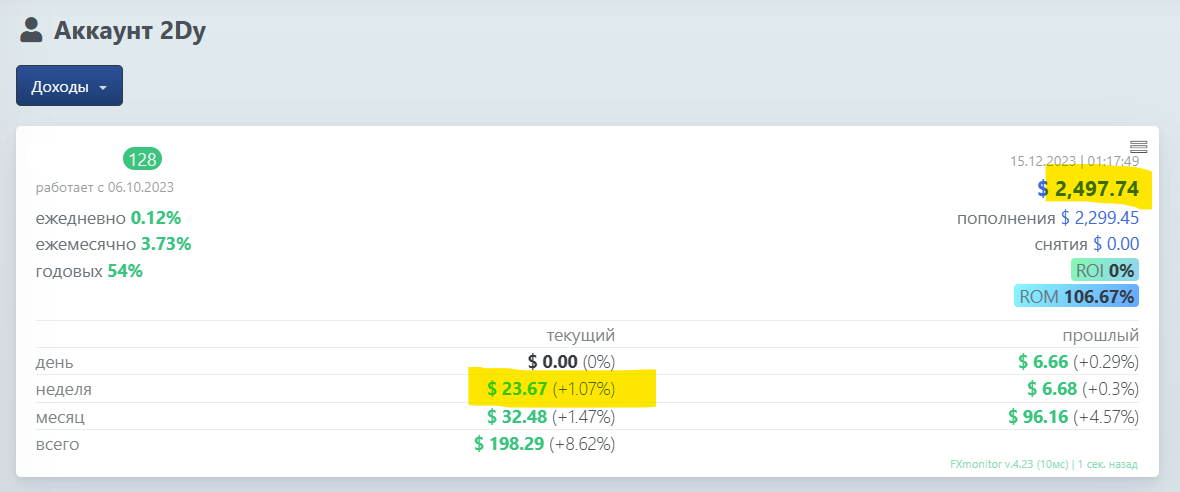
Task: Click the снятия amount $ 0.00
Action: (1116, 244)
